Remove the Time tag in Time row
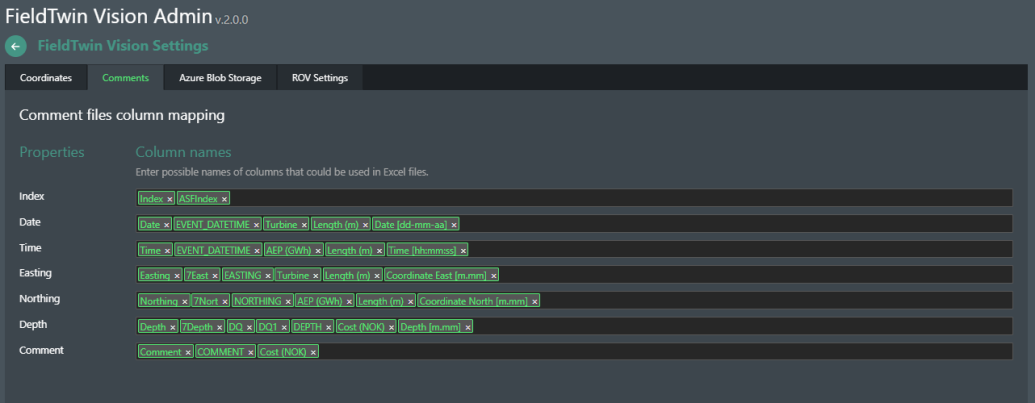Image resolution: width=1035 pixels, height=403 pixels. pos(167,251)
